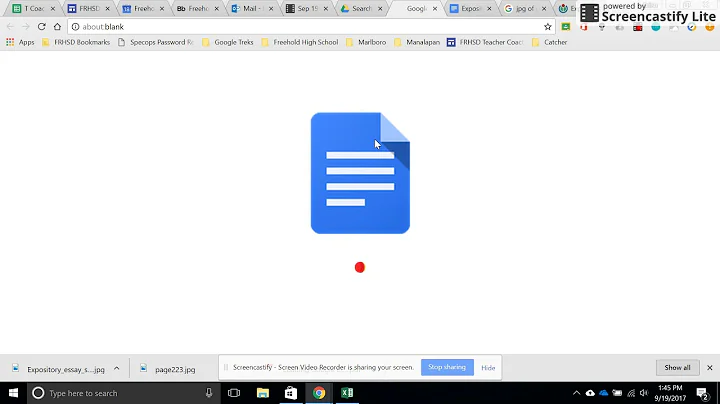Close the T Coac tab
The height and width of the screenshot is (404, 720).
(53, 9)
